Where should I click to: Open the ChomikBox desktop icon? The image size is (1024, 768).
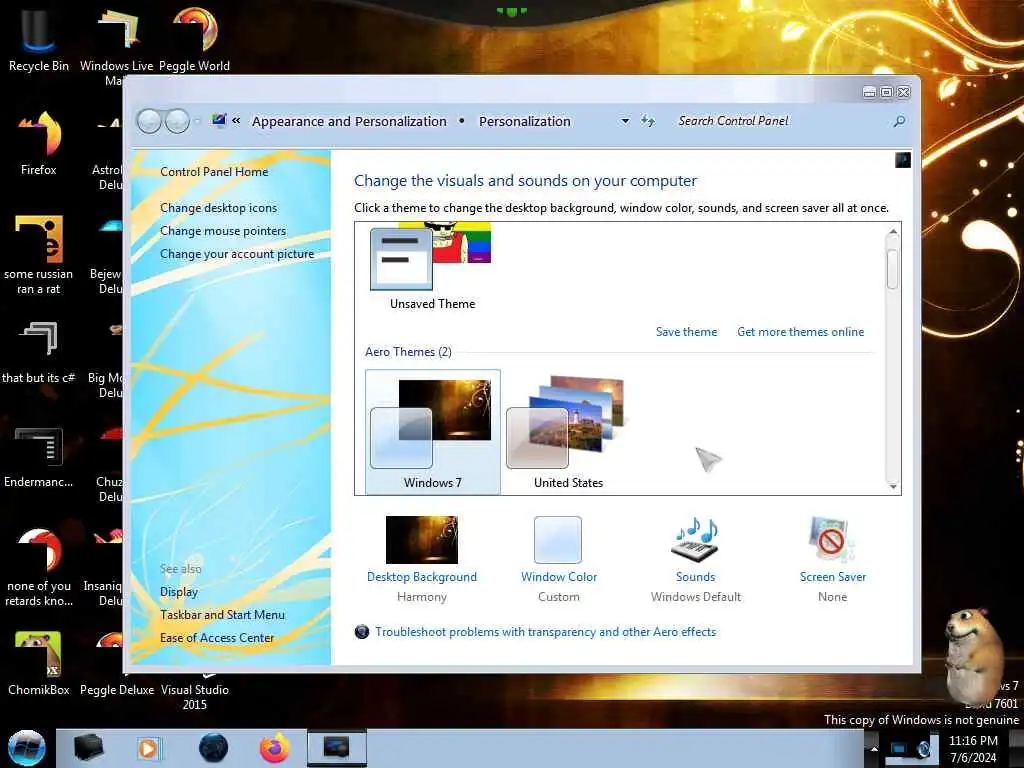click(x=39, y=664)
